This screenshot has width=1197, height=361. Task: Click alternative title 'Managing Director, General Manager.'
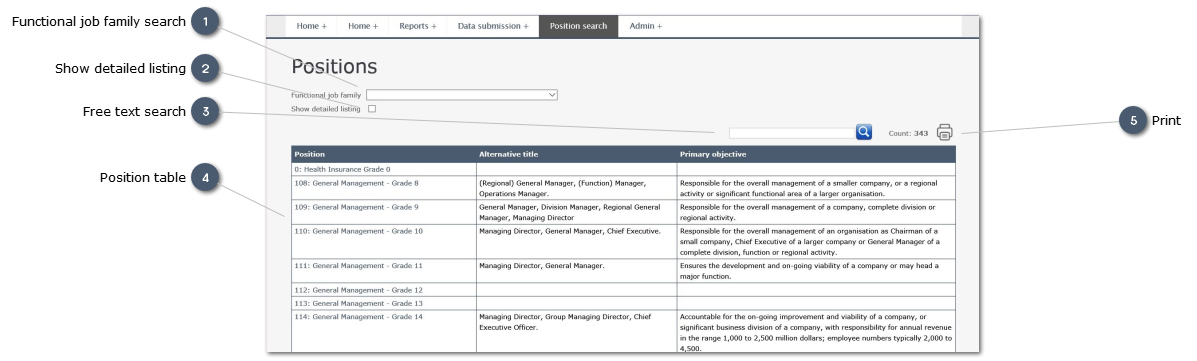click(x=541, y=266)
